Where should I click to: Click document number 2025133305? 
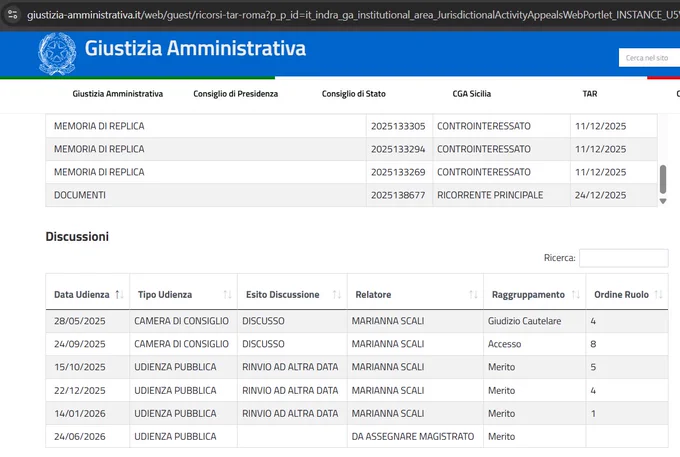click(x=398, y=126)
